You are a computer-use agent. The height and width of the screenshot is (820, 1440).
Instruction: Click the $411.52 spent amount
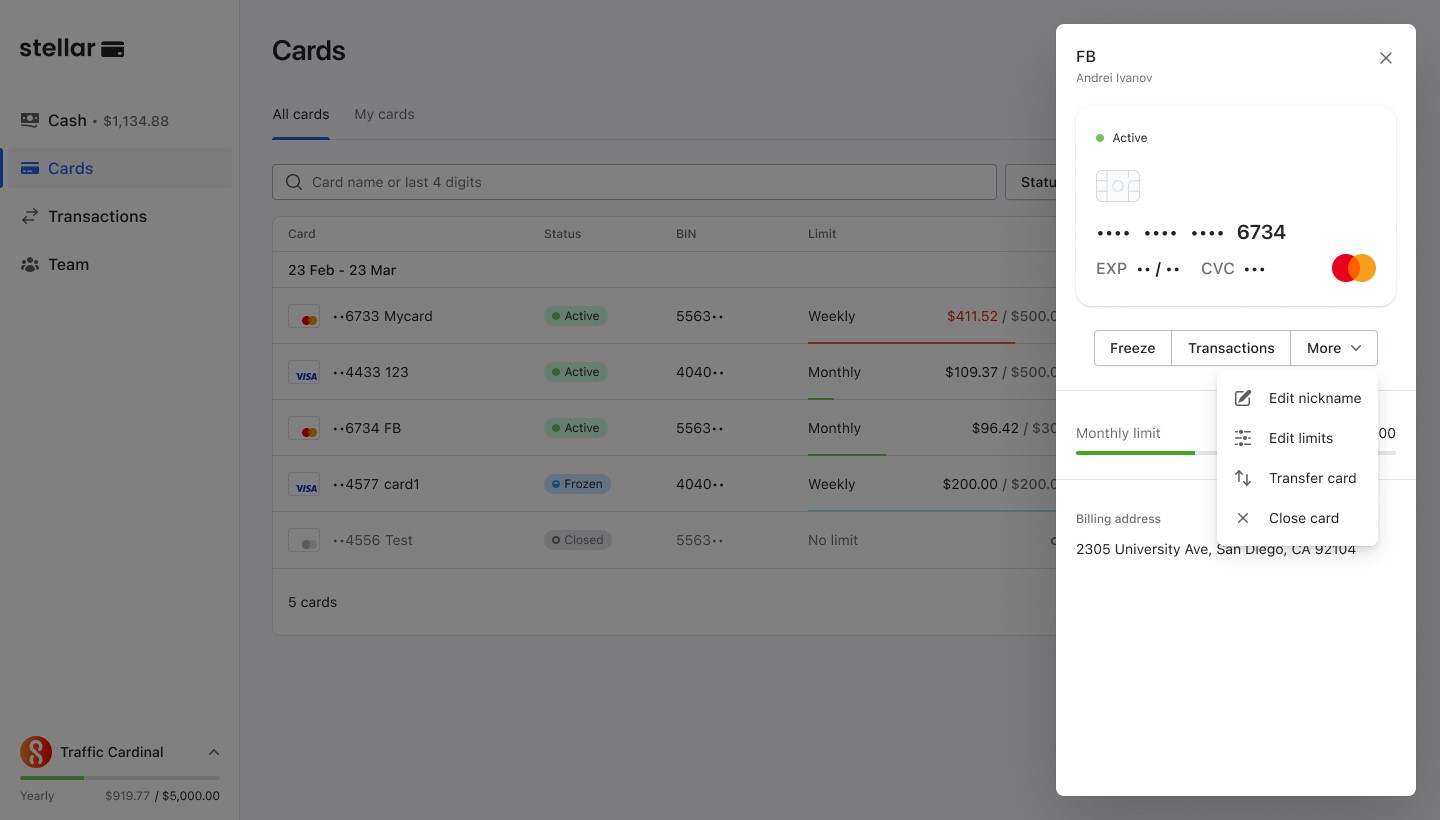(972, 316)
